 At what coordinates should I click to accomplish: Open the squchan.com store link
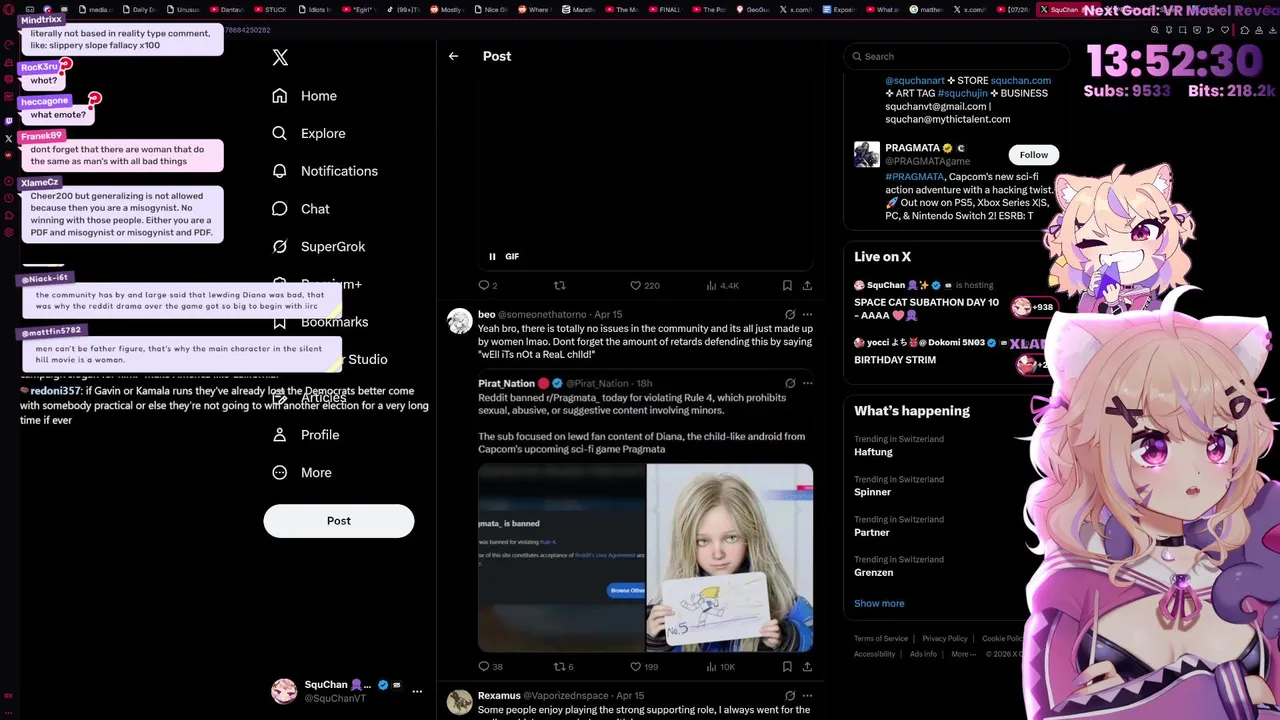1021,81
